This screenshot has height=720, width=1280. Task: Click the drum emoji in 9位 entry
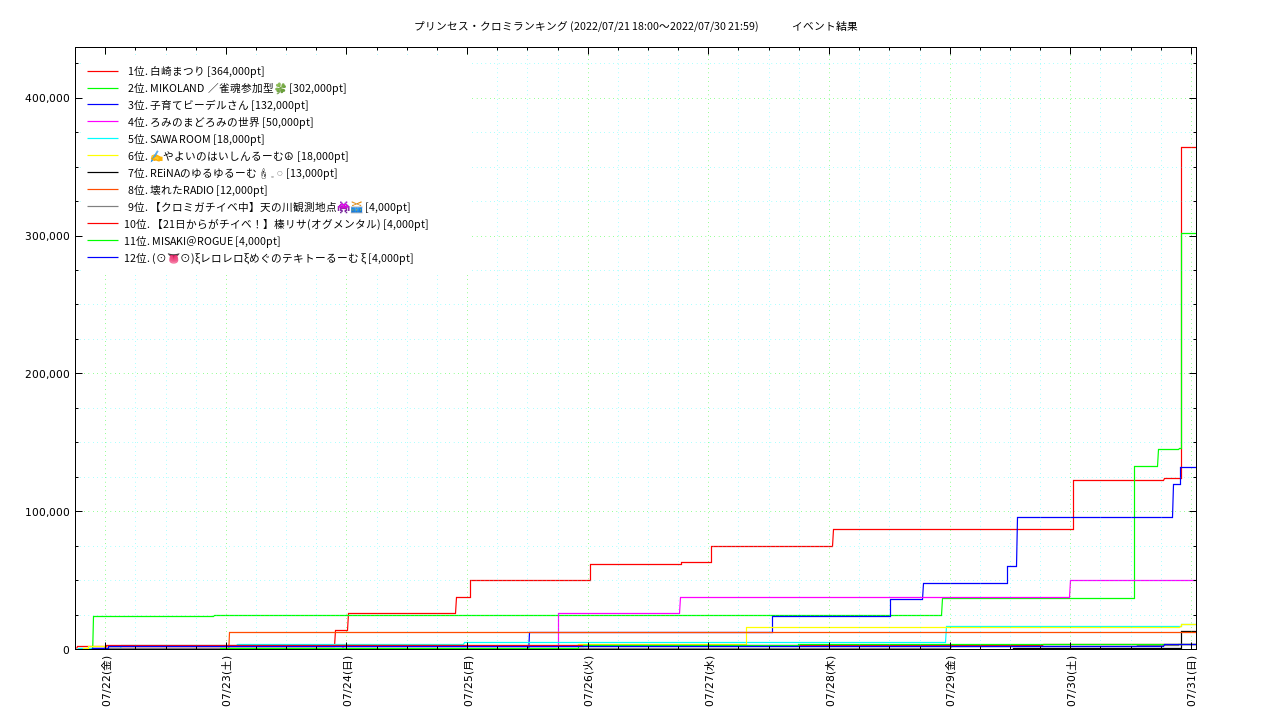coord(356,207)
